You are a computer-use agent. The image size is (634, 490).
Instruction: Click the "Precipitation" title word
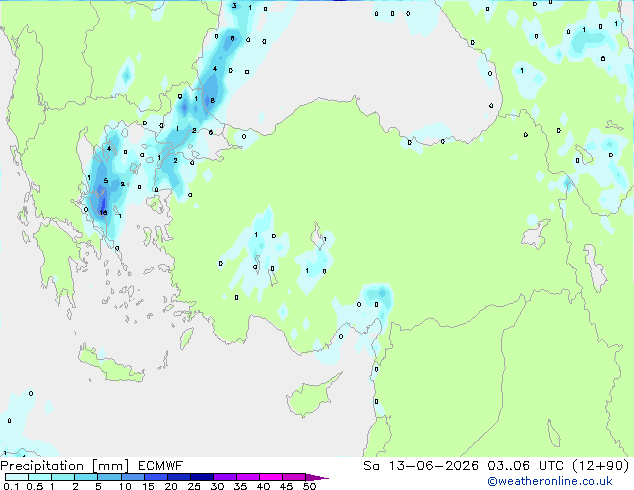coord(42,466)
